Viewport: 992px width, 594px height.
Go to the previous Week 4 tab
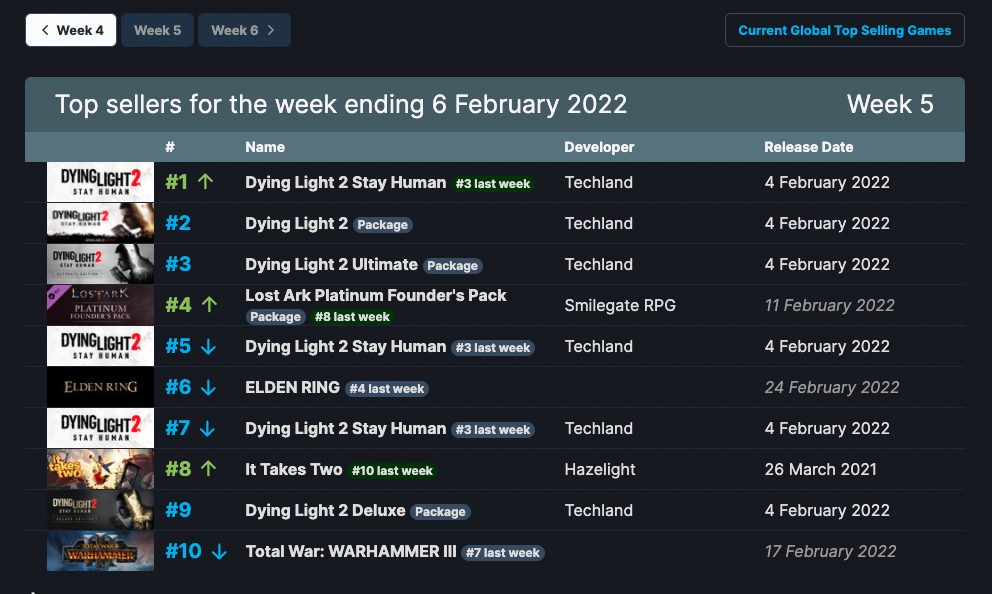[71, 30]
